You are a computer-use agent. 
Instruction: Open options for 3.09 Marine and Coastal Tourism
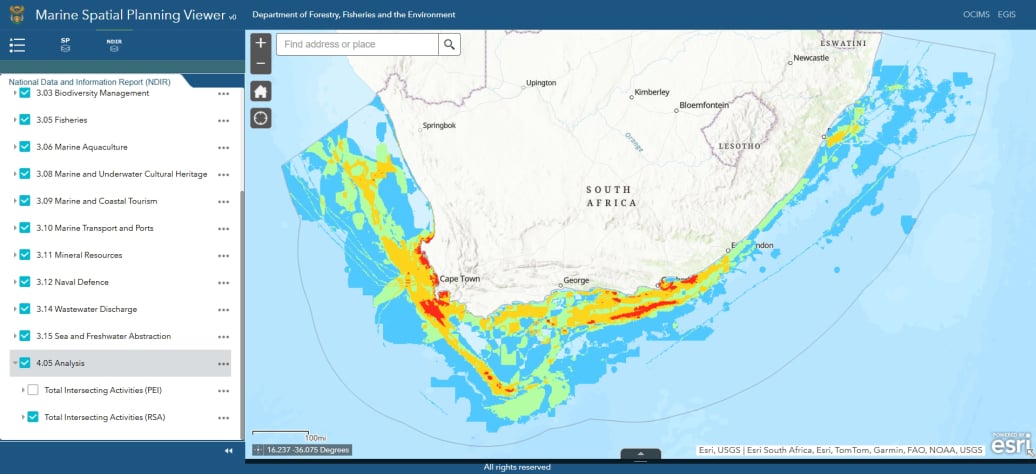[x=223, y=202]
